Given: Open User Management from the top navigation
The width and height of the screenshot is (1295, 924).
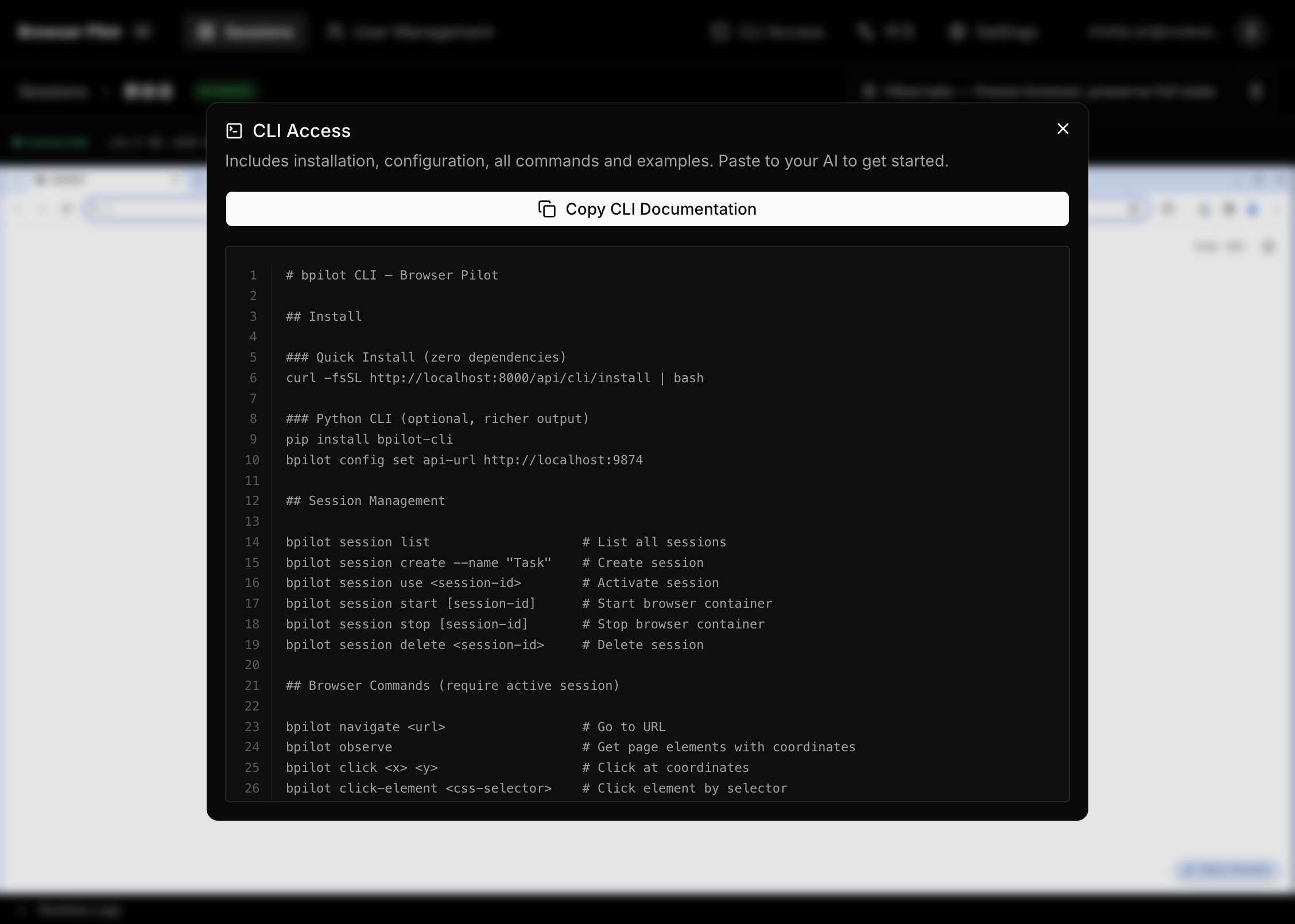Looking at the screenshot, I should point(410,32).
